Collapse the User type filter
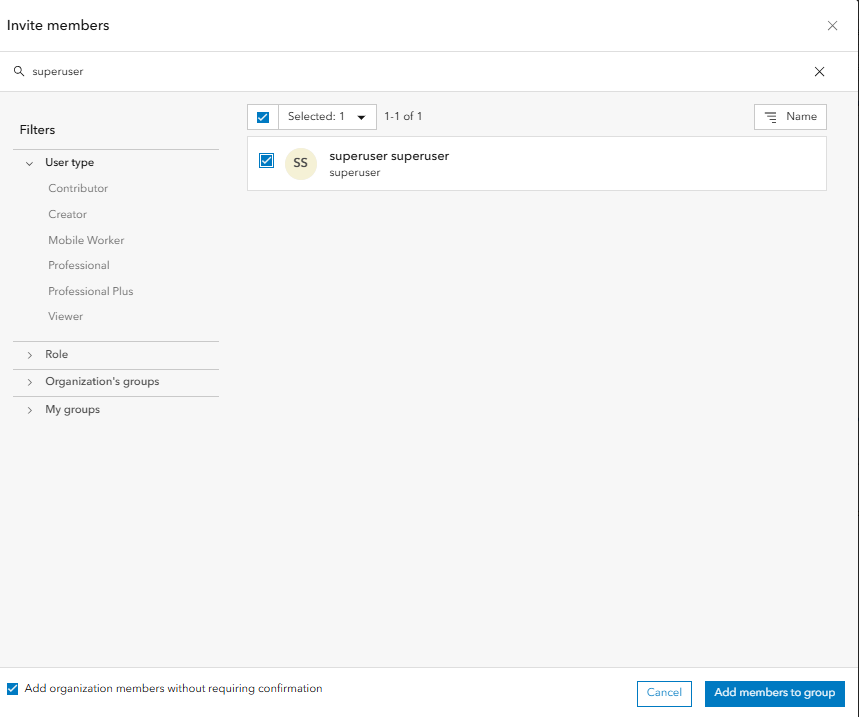The height and width of the screenshot is (717, 859). [x=30, y=163]
